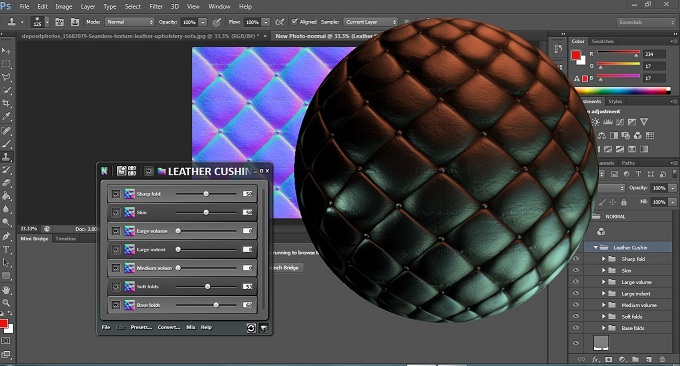Switch to the Timeline tab
Viewport: 680px width, 366px height.
point(66,239)
